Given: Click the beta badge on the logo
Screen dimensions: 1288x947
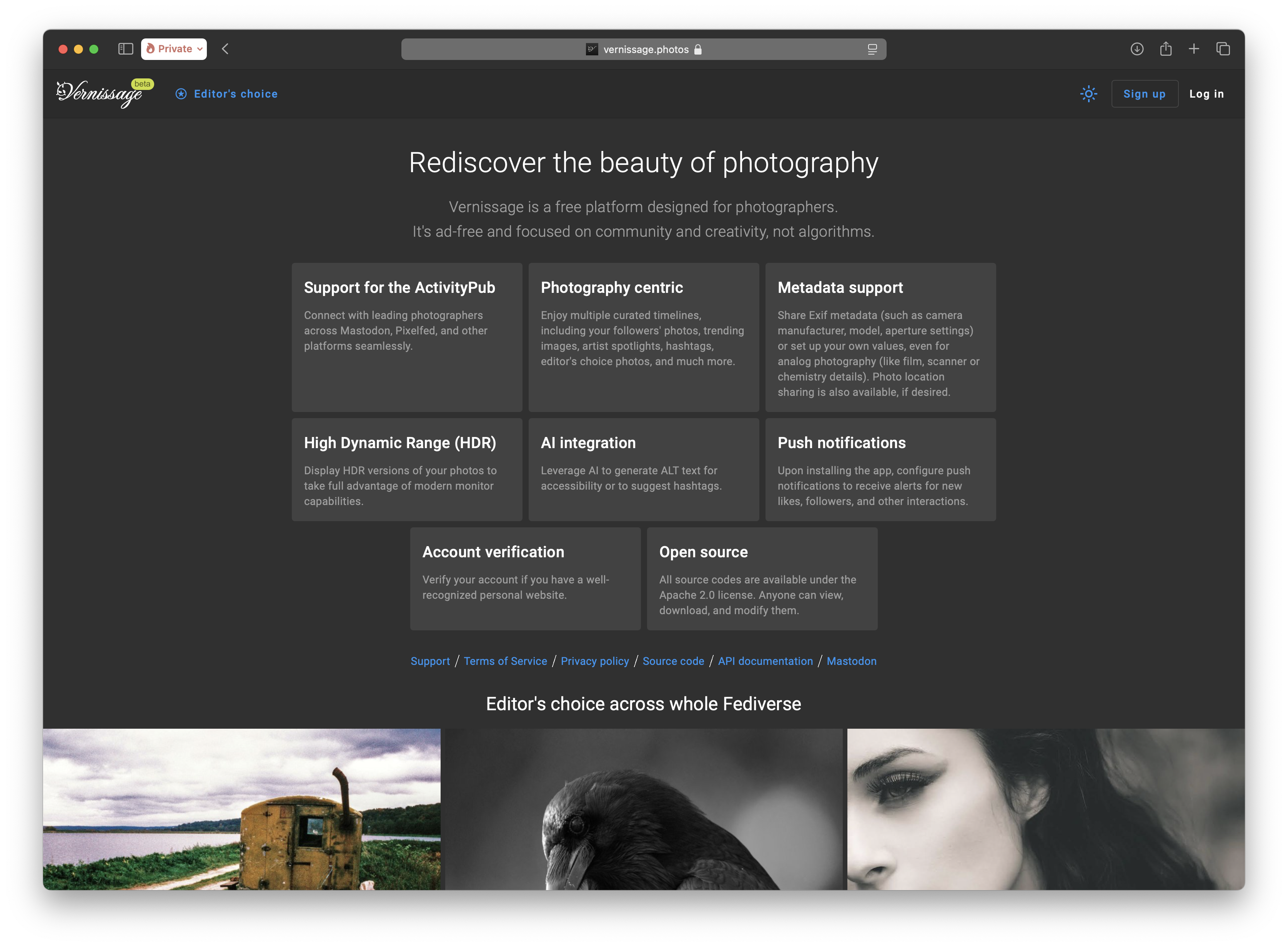Looking at the screenshot, I should (142, 84).
